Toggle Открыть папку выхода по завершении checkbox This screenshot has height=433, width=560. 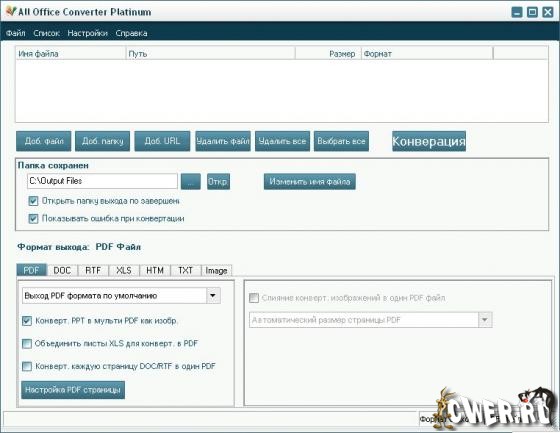(x=33, y=201)
